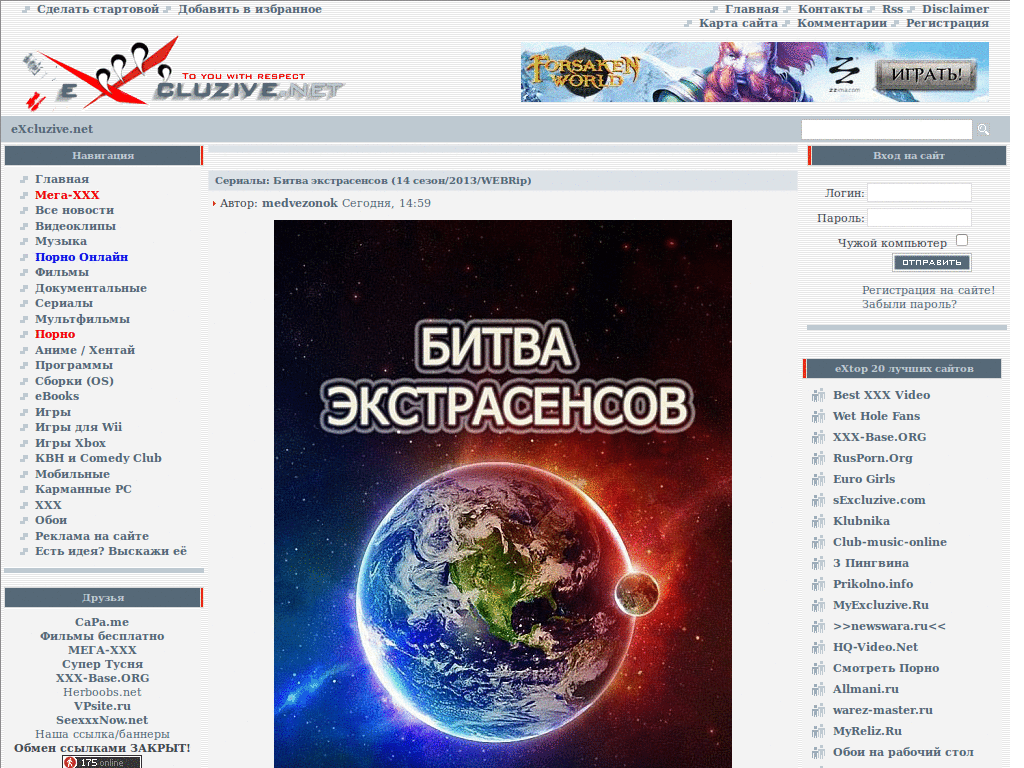The width and height of the screenshot is (1024, 768).
Task: Open the 175 online counter badge
Action: (102, 762)
